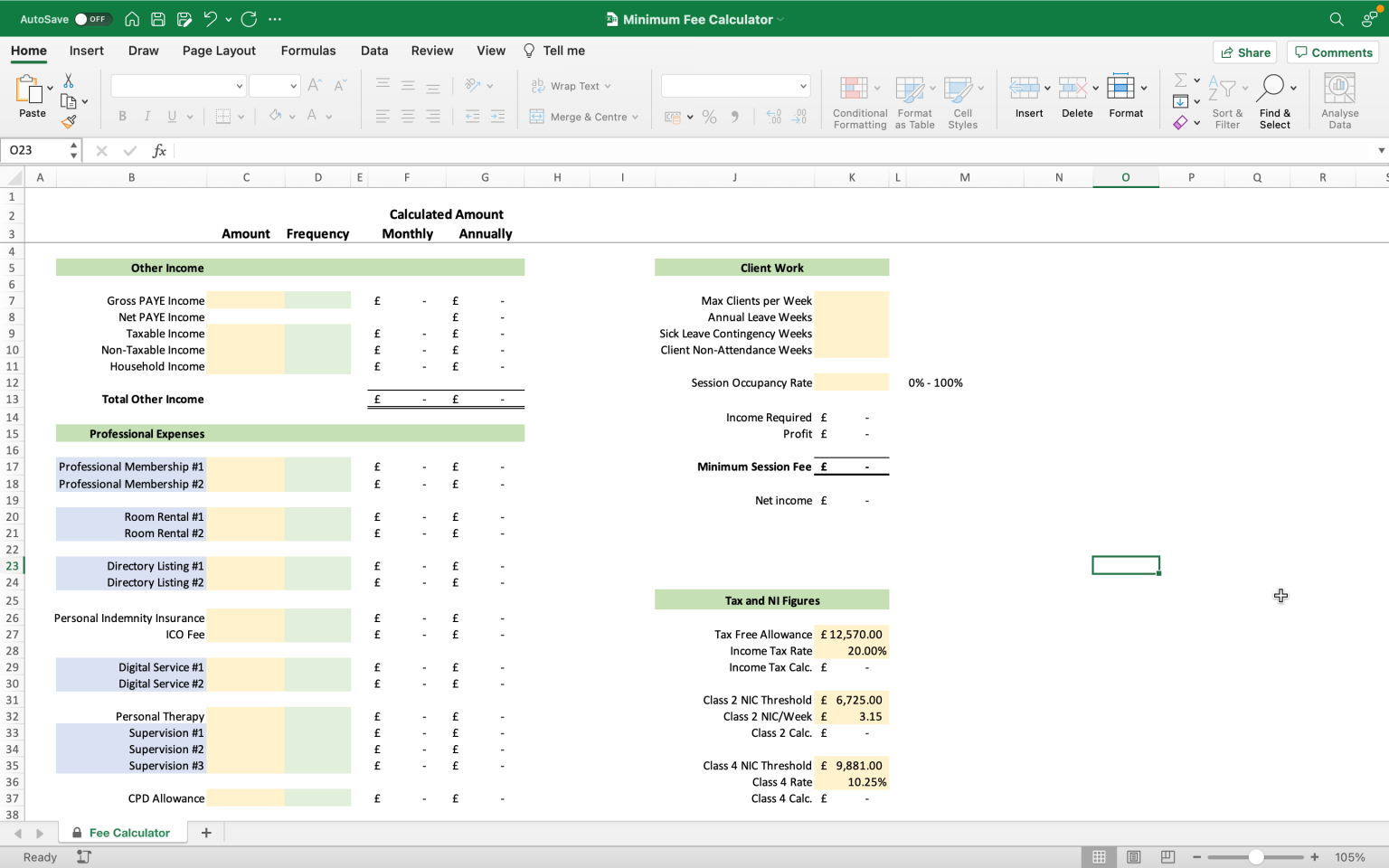Screen dimensions: 1389x868
Task: Open the number format dropdown
Action: 802,86
